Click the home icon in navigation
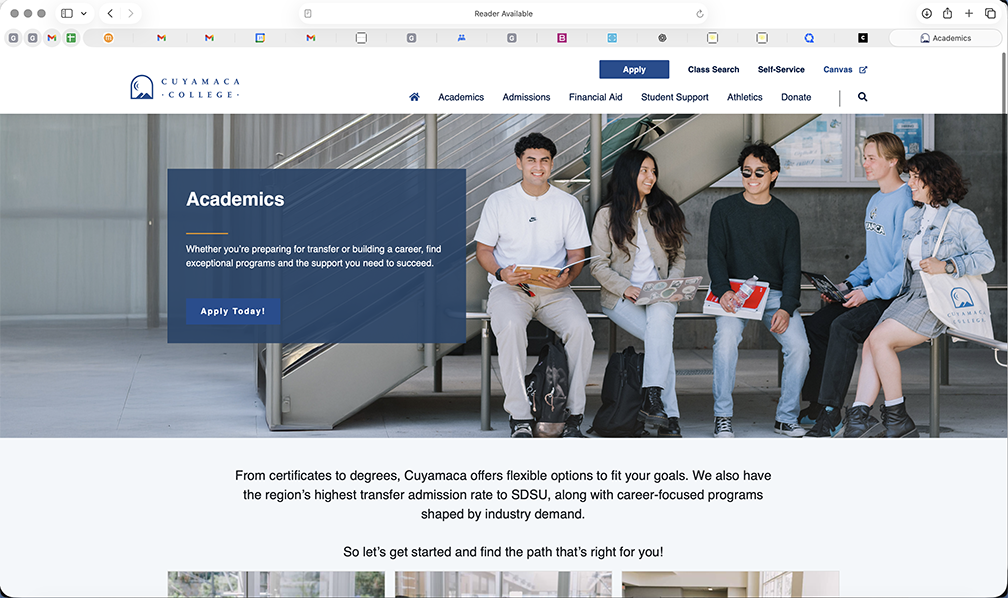This screenshot has width=1008, height=598. pos(415,97)
